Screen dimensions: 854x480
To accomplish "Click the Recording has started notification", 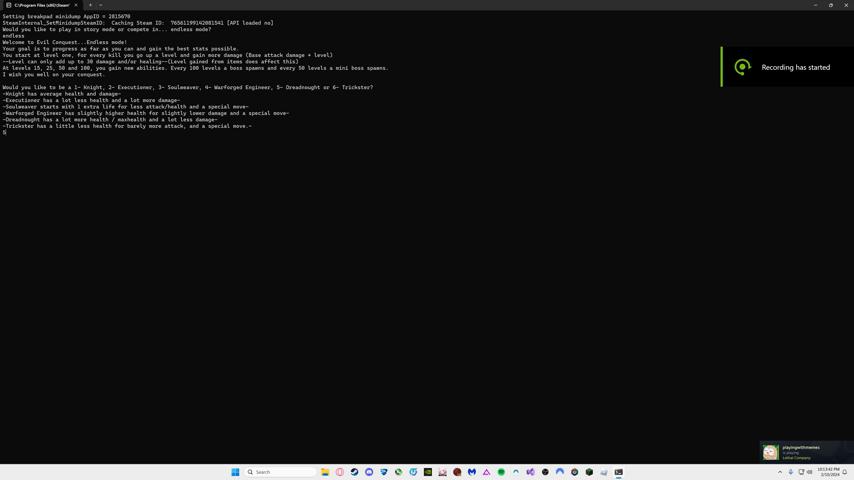I will [787, 67].
